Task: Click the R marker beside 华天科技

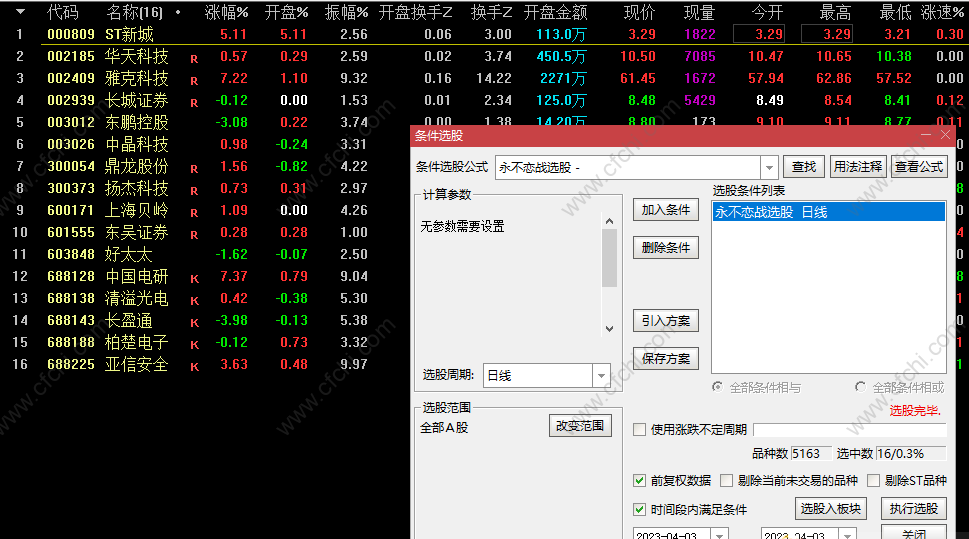Action: point(194,59)
